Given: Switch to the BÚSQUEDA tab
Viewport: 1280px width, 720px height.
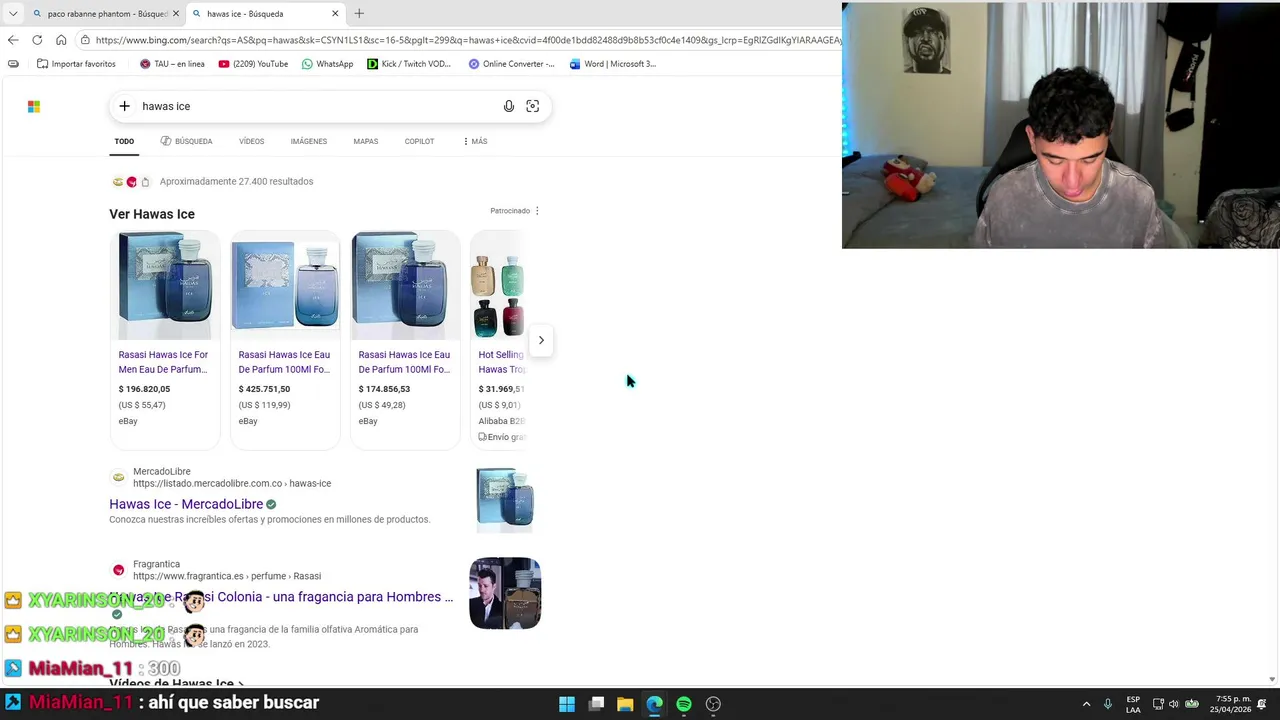Looking at the screenshot, I should click(186, 142).
